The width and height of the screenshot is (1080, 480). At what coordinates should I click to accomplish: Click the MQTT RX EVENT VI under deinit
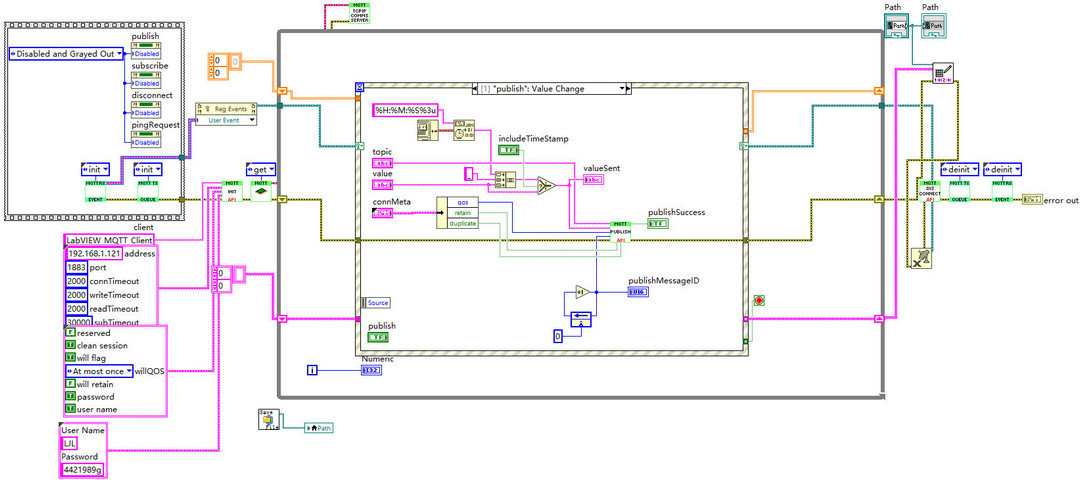1002,191
